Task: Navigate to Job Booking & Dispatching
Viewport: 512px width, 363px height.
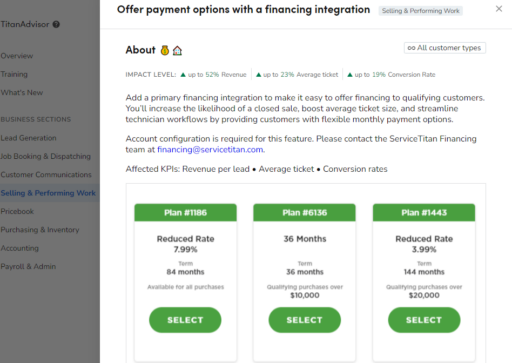Action: 46,156
